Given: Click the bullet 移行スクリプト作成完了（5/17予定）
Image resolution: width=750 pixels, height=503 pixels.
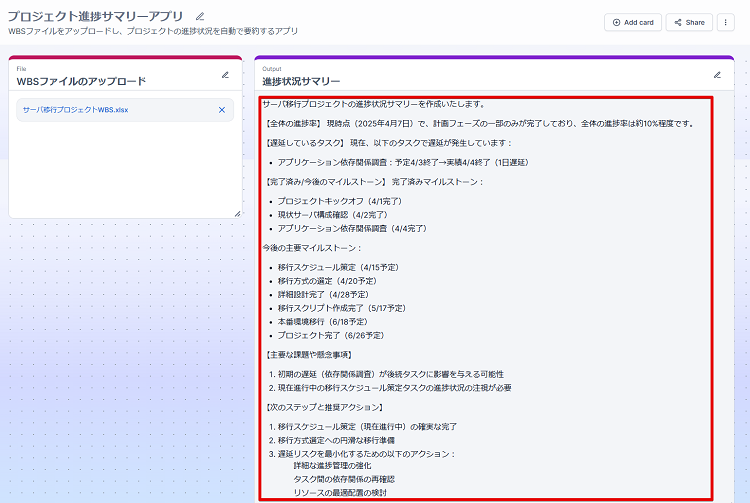Looking at the screenshot, I should (342, 308).
